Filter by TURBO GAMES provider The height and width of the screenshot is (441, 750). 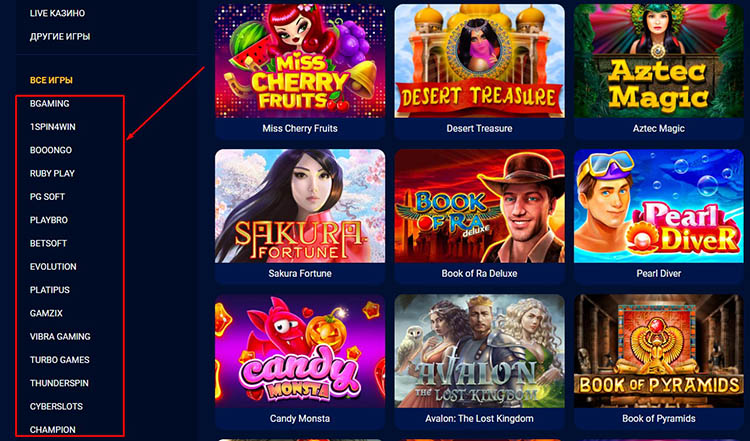pyautogui.click(x=60, y=360)
